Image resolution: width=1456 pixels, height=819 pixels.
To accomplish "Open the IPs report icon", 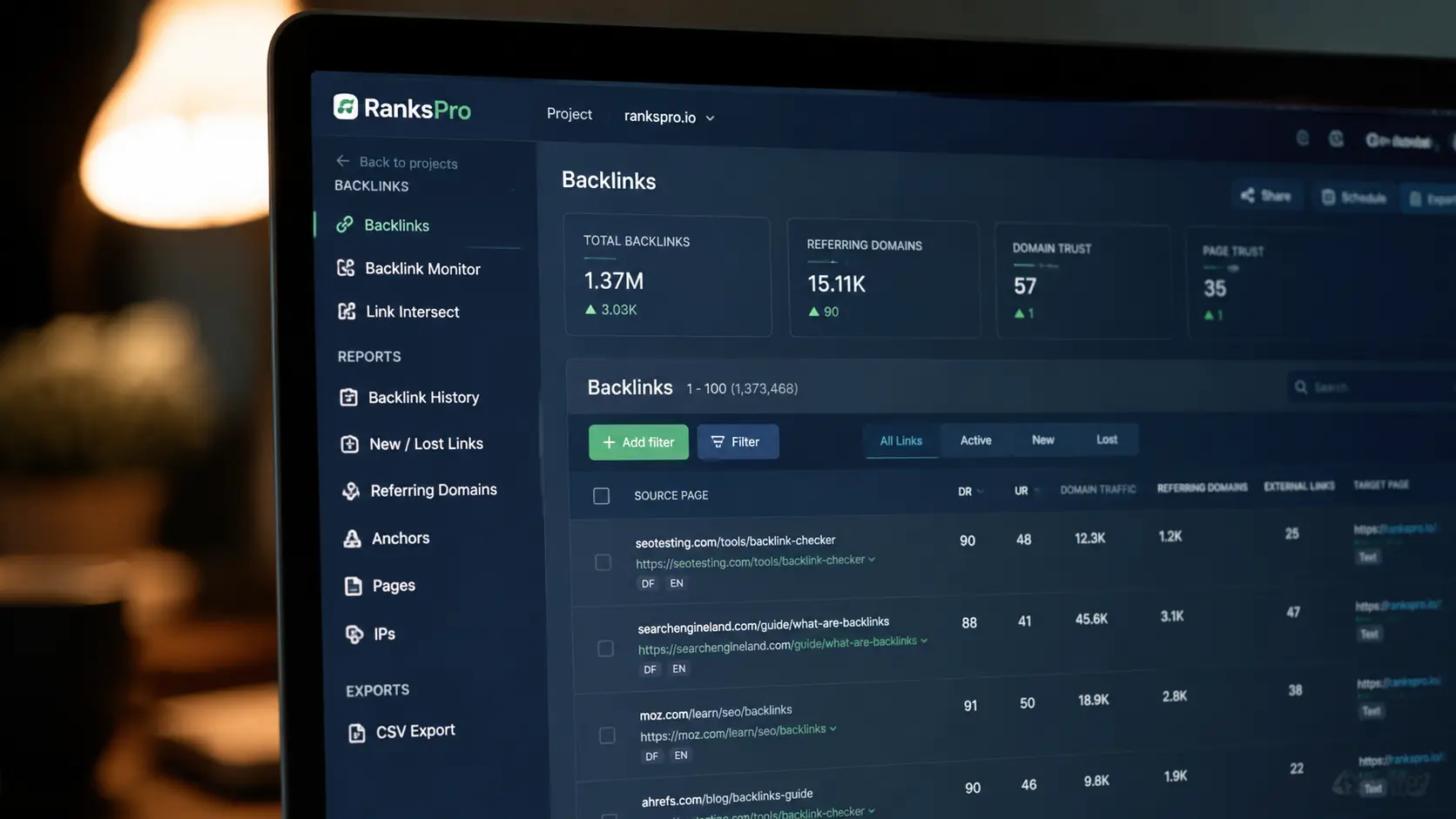I will (354, 634).
